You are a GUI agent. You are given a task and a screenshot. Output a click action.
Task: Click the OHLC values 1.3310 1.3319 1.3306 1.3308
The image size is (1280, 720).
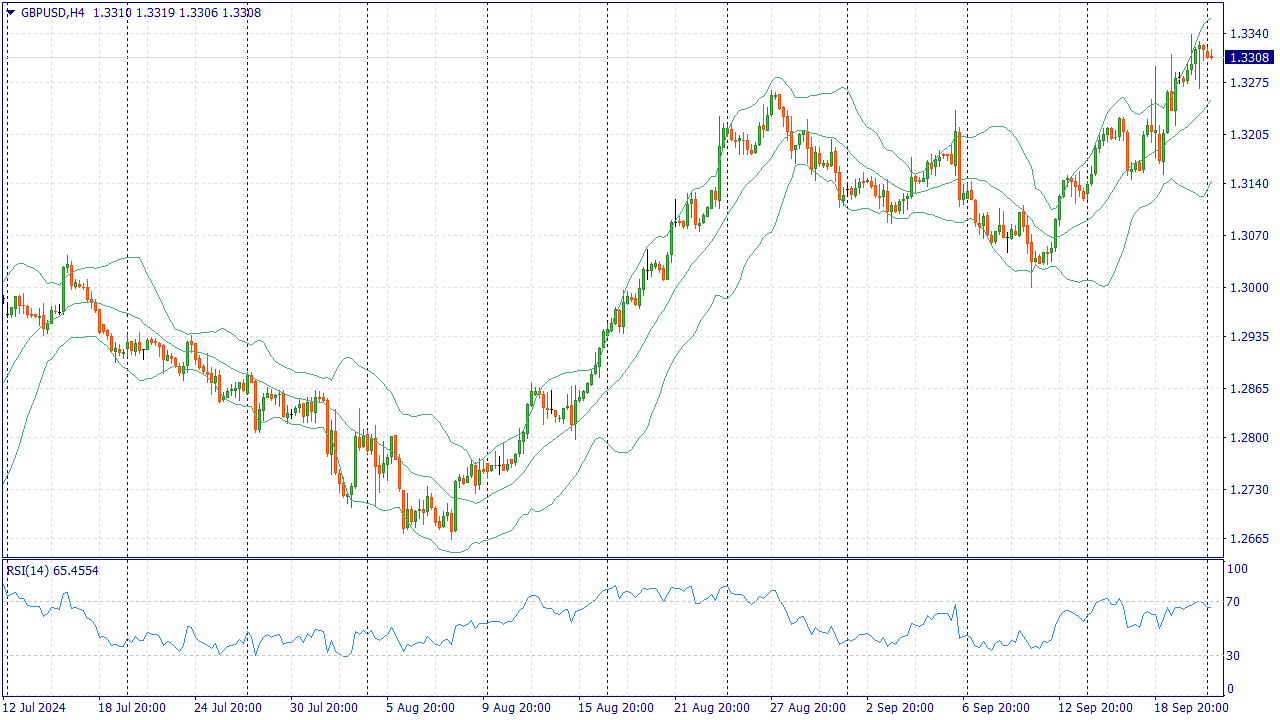pos(177,13)
